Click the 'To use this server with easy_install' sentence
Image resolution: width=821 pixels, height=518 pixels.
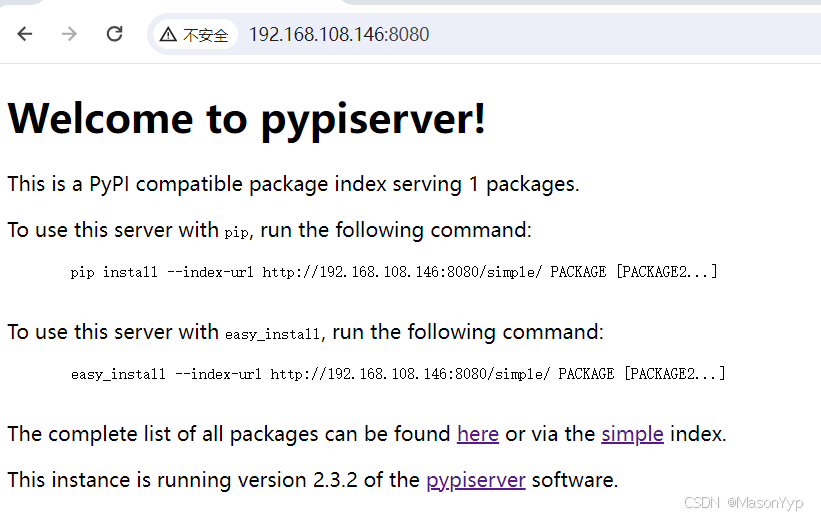[305, 332]
